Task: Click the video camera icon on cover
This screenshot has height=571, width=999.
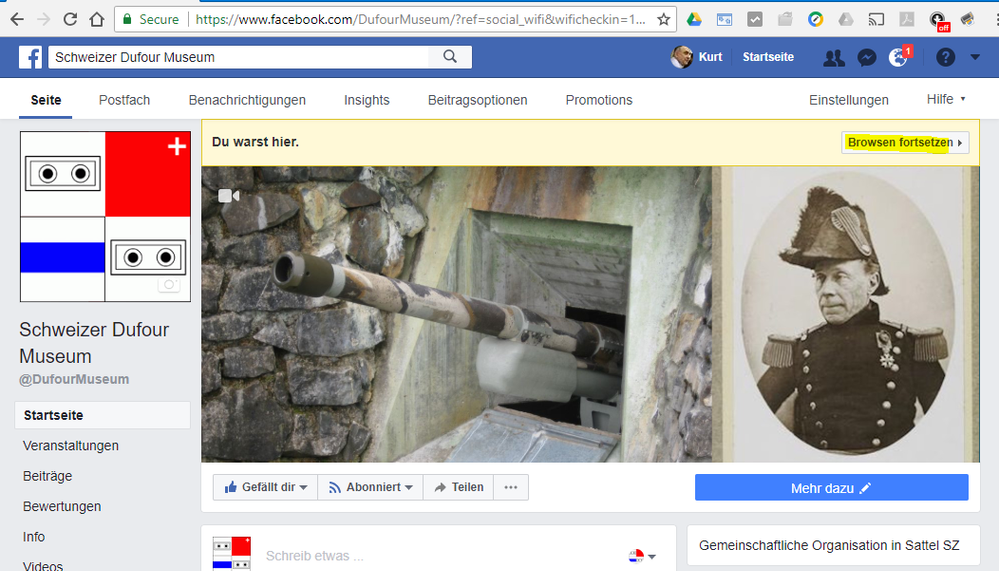Action: [228, 196]
